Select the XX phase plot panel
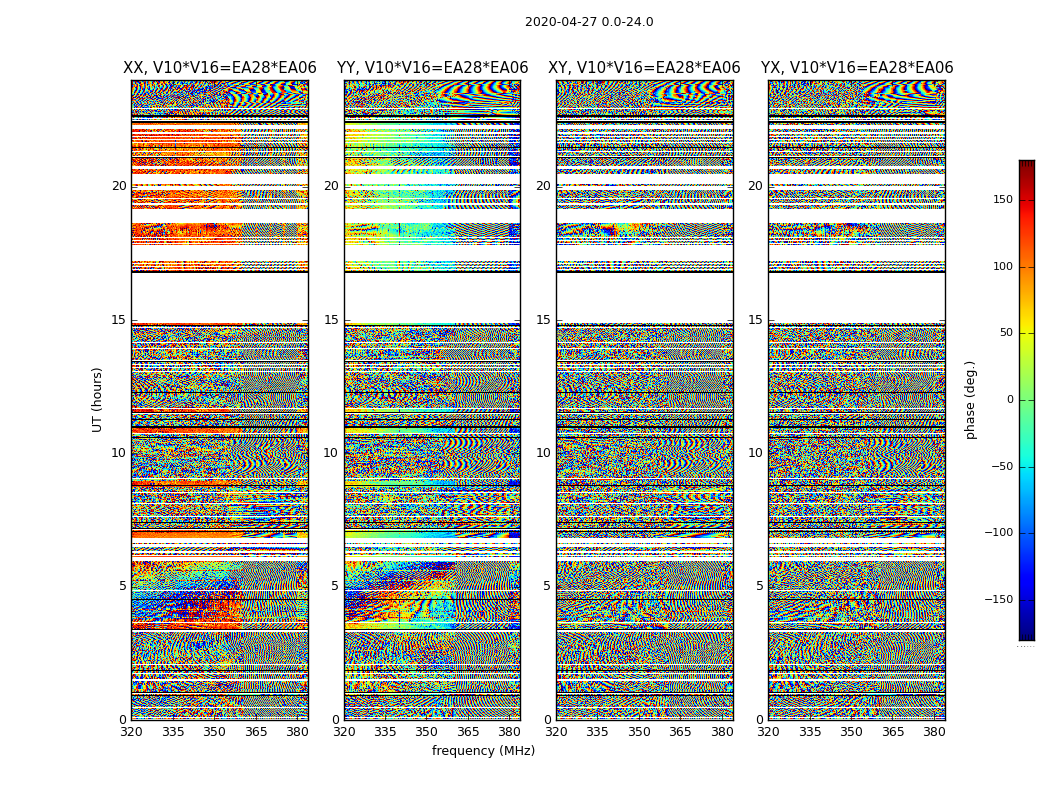 (220, 400)
